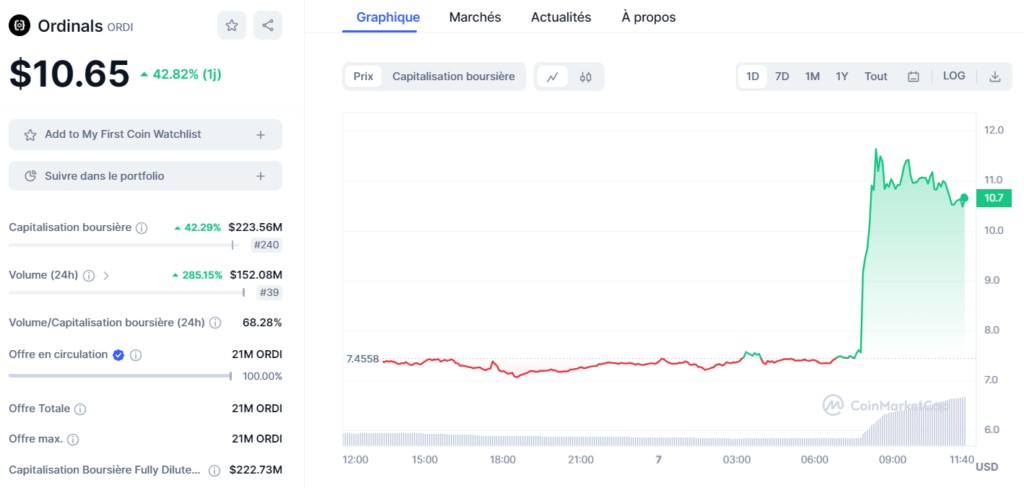1024x488 pixels.
Task: Click pie icon in portfolio button
Action: tap(29, 176)
